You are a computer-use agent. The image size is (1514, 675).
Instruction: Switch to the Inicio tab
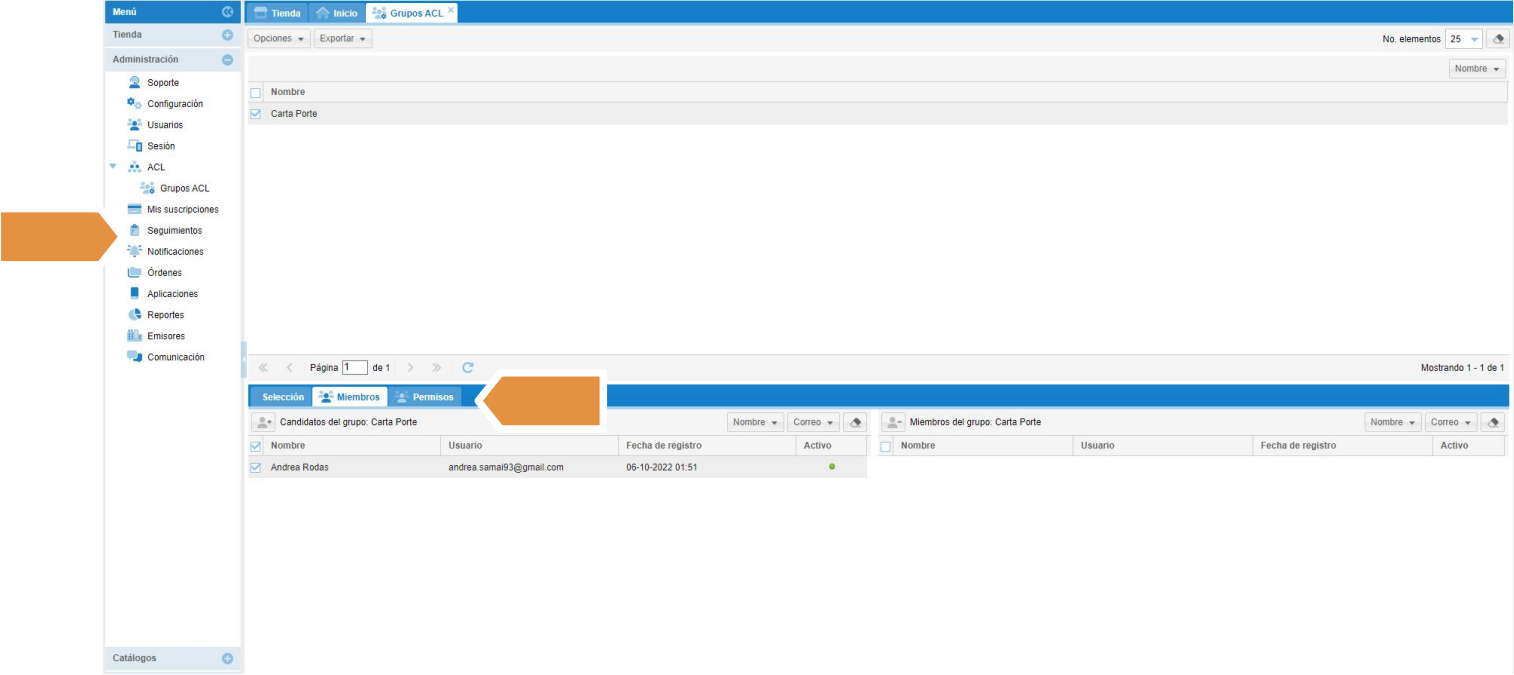point(336,13)
